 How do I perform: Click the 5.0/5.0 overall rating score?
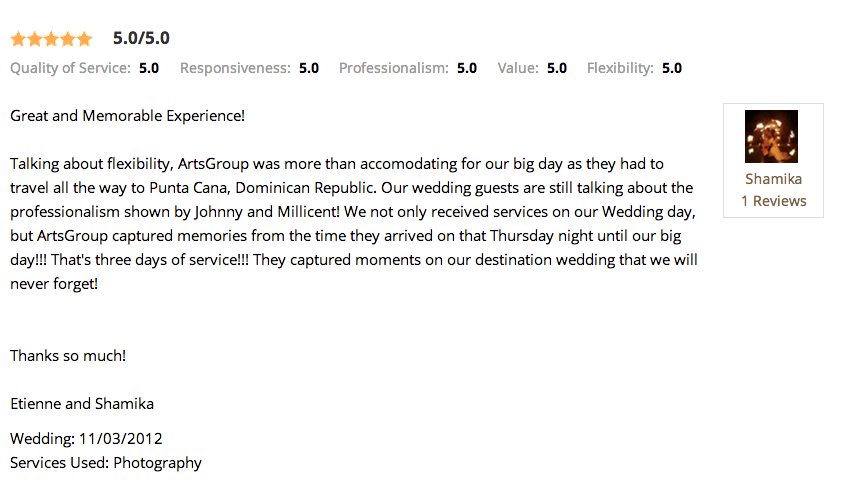pos(141,38)
